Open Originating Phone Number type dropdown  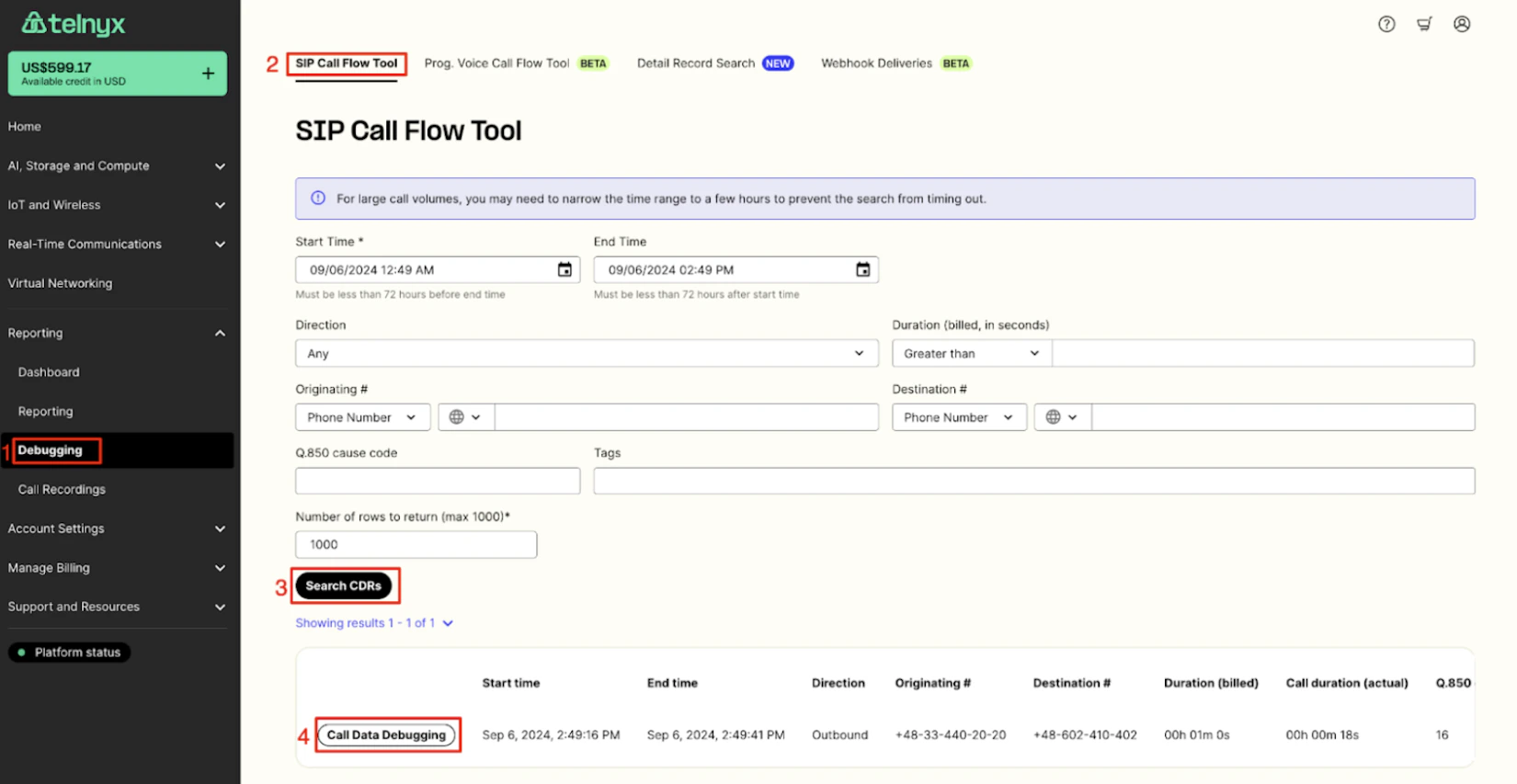(x=362, y=417)
